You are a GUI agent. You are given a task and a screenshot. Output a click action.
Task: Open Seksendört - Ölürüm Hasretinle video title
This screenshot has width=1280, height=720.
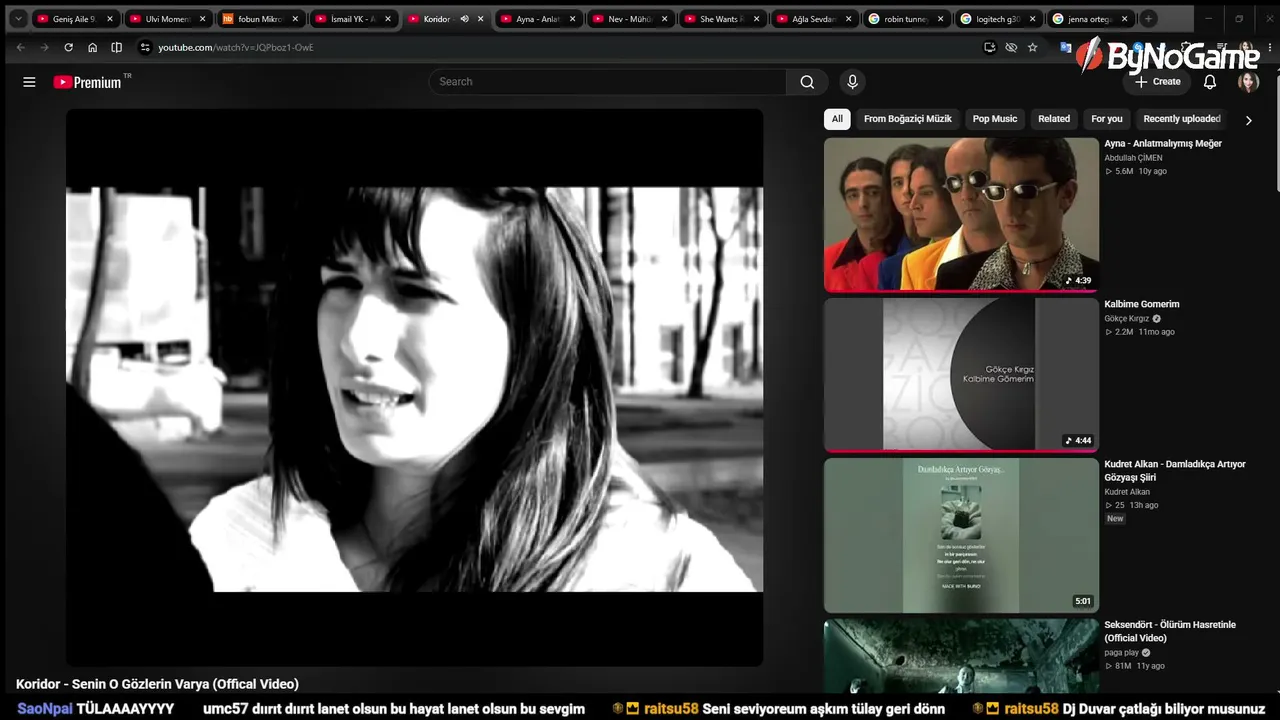pos(1170,631)
